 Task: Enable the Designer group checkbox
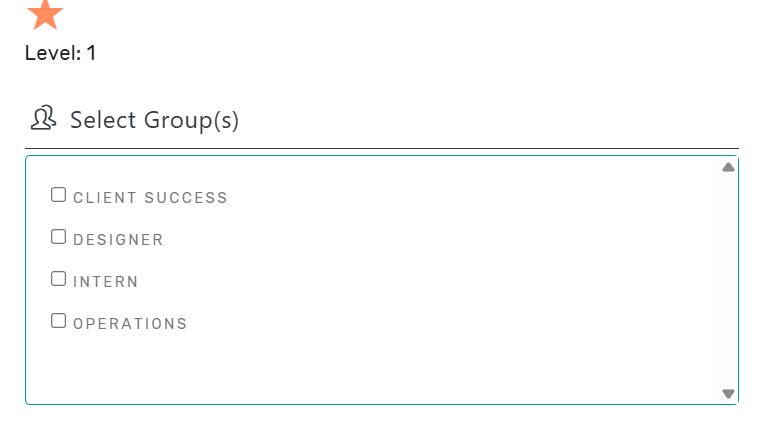pyautogui.click(x=59, y=237)
